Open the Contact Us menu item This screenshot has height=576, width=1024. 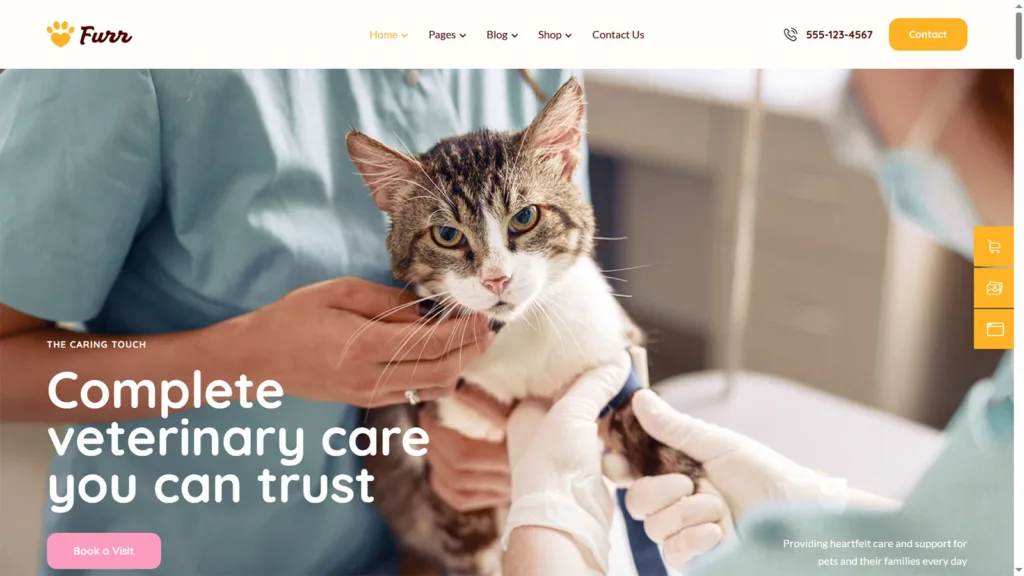(618, 35)
